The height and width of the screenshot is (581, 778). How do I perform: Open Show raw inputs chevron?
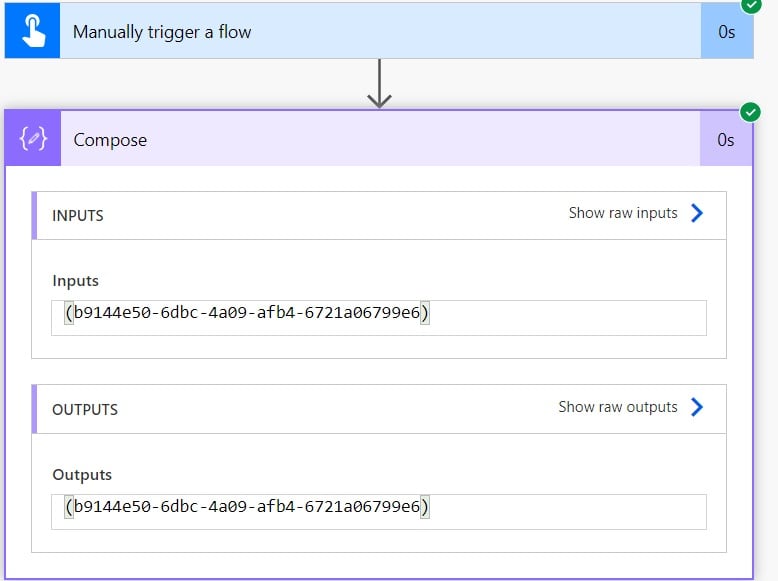[697, 213]
